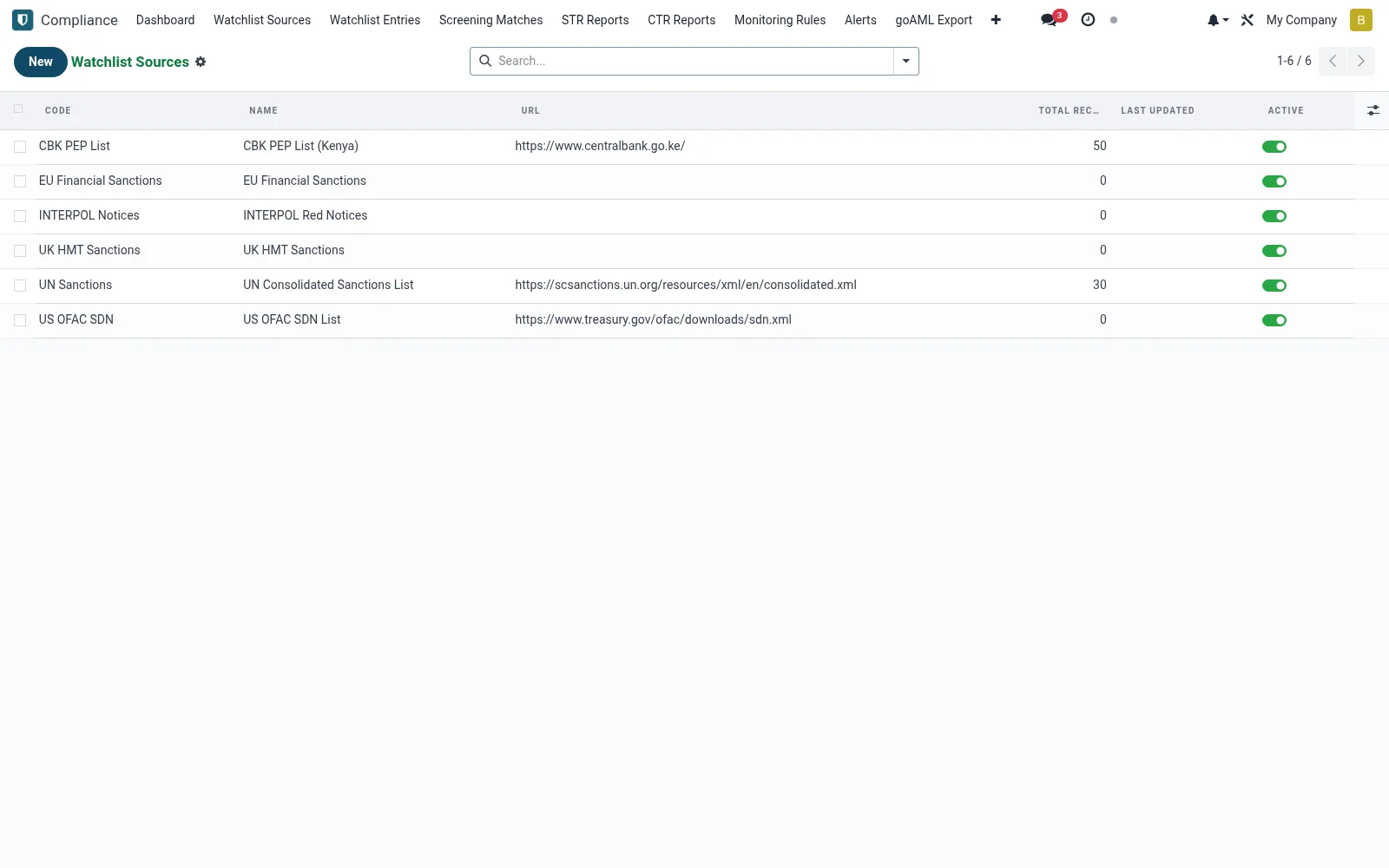Toggle the search filters dropdown arrow
Viewport: 1389px width, 868px height.
tap(906, 61)
